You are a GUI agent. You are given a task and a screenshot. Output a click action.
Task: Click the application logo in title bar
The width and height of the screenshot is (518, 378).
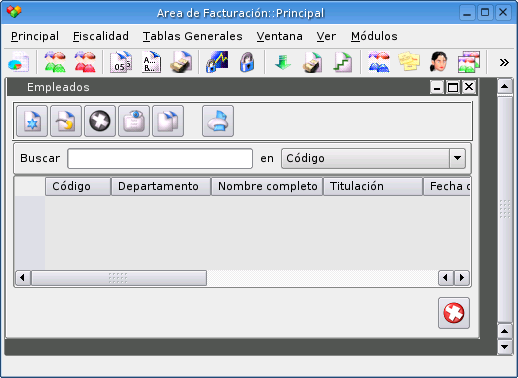point(14,12)
